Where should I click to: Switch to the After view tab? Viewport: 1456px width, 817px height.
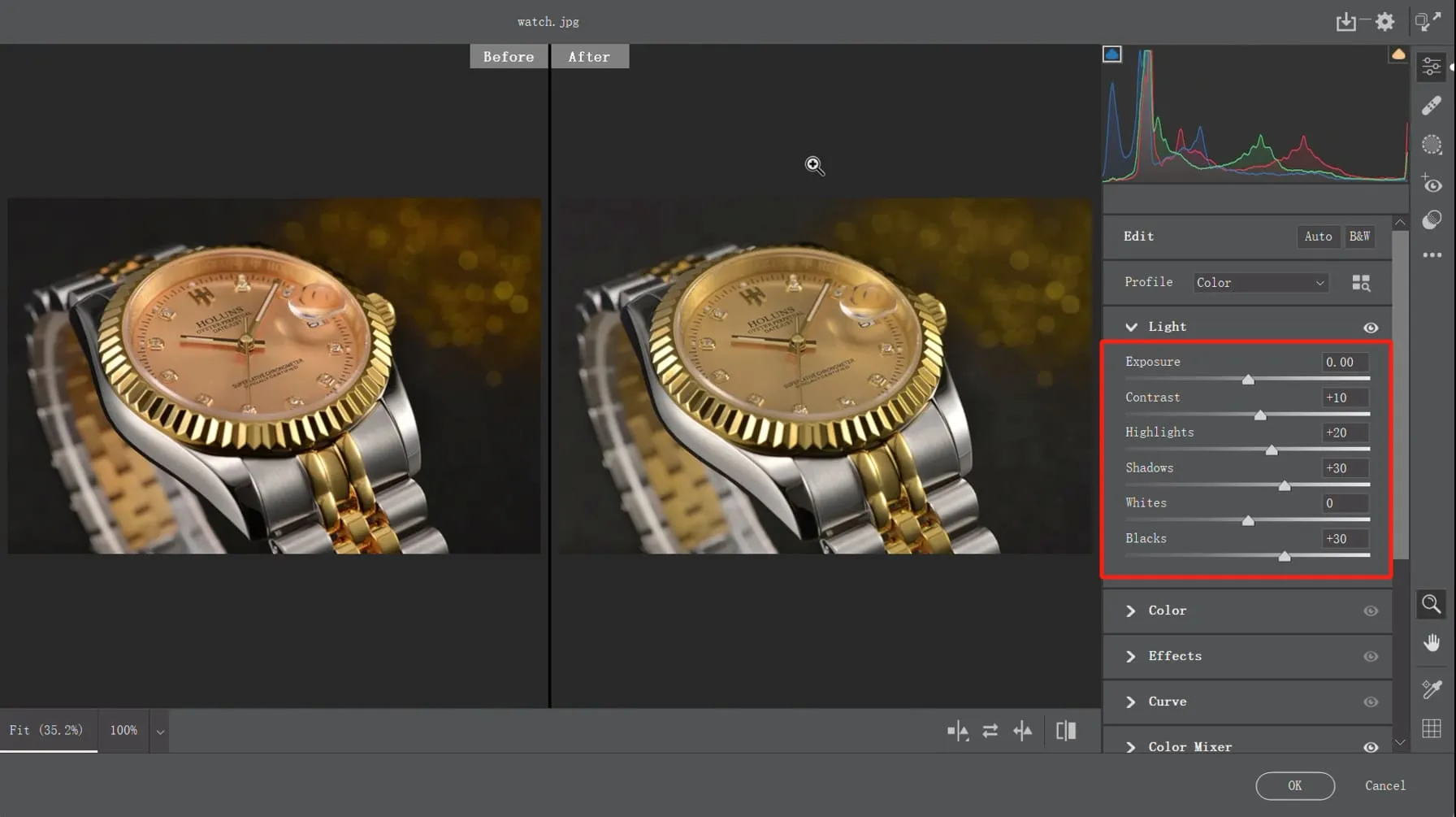(x=589, y=57)
